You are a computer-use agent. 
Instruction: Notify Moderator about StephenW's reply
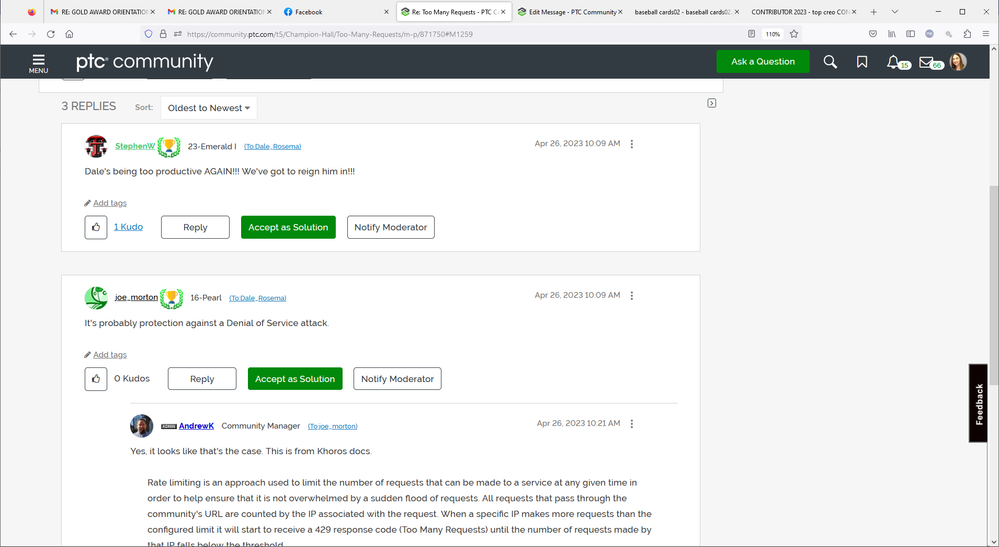pos(391,227)
